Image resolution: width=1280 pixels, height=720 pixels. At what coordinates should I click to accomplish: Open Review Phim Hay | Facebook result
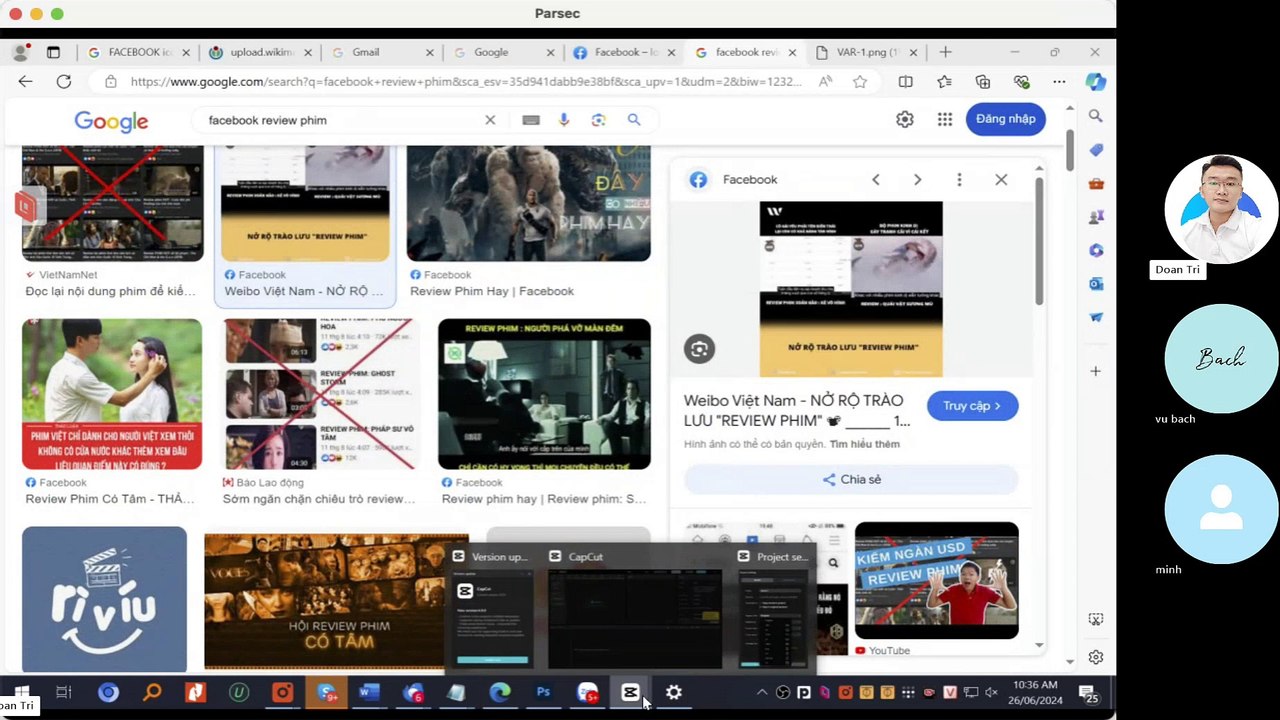point(492,291)
